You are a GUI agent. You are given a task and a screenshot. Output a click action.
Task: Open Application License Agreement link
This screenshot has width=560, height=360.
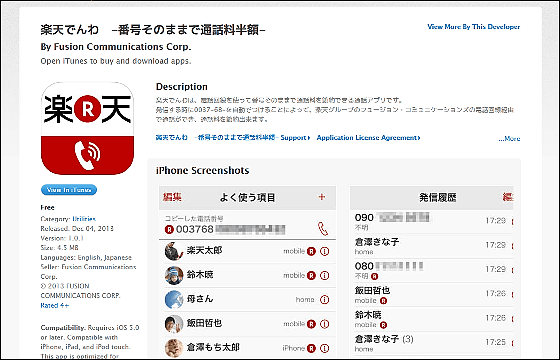[369, 138]
